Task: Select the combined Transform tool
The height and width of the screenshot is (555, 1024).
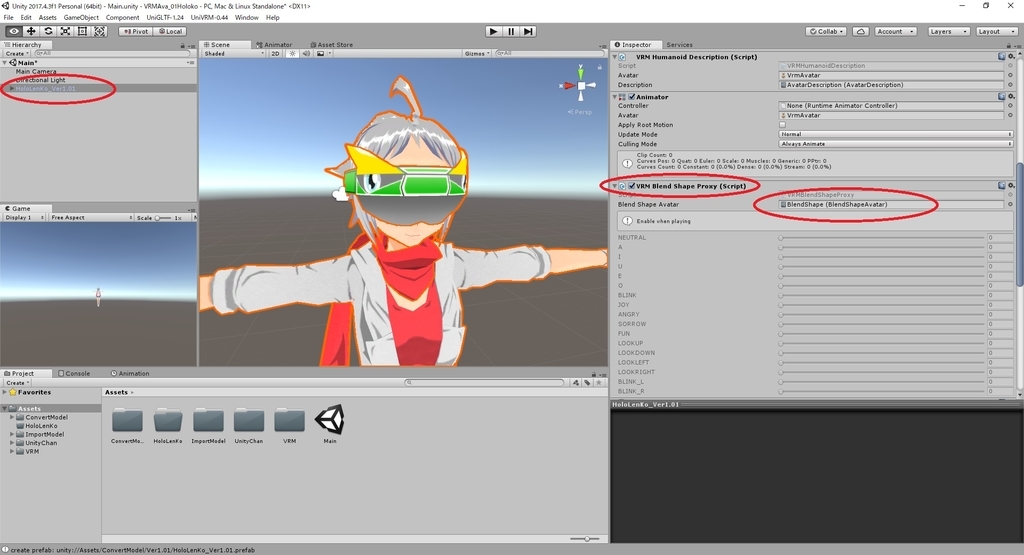Action: (x=99, y=31)
